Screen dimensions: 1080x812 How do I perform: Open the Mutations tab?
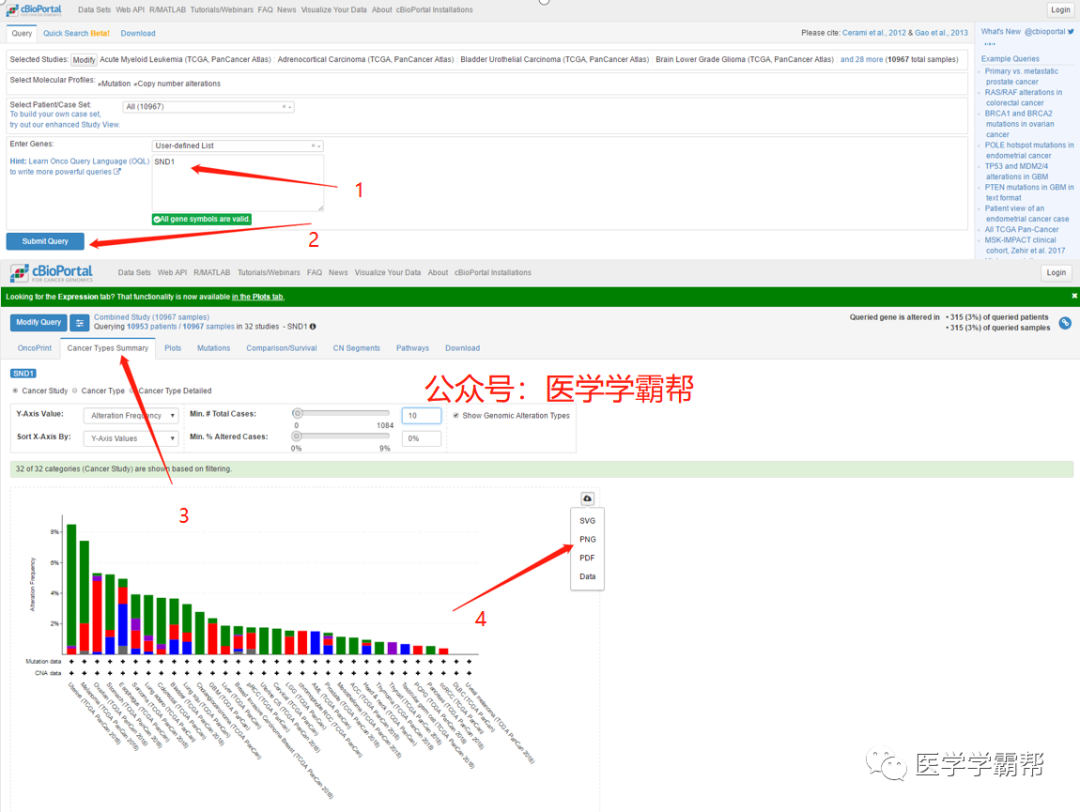[x=214, y=348]
